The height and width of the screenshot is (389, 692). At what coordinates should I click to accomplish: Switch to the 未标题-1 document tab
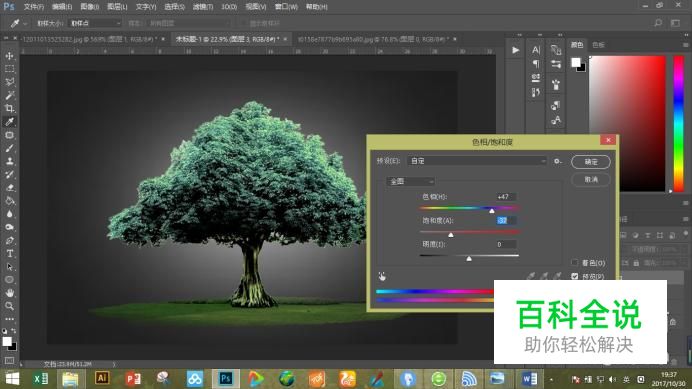coord(228,39)
